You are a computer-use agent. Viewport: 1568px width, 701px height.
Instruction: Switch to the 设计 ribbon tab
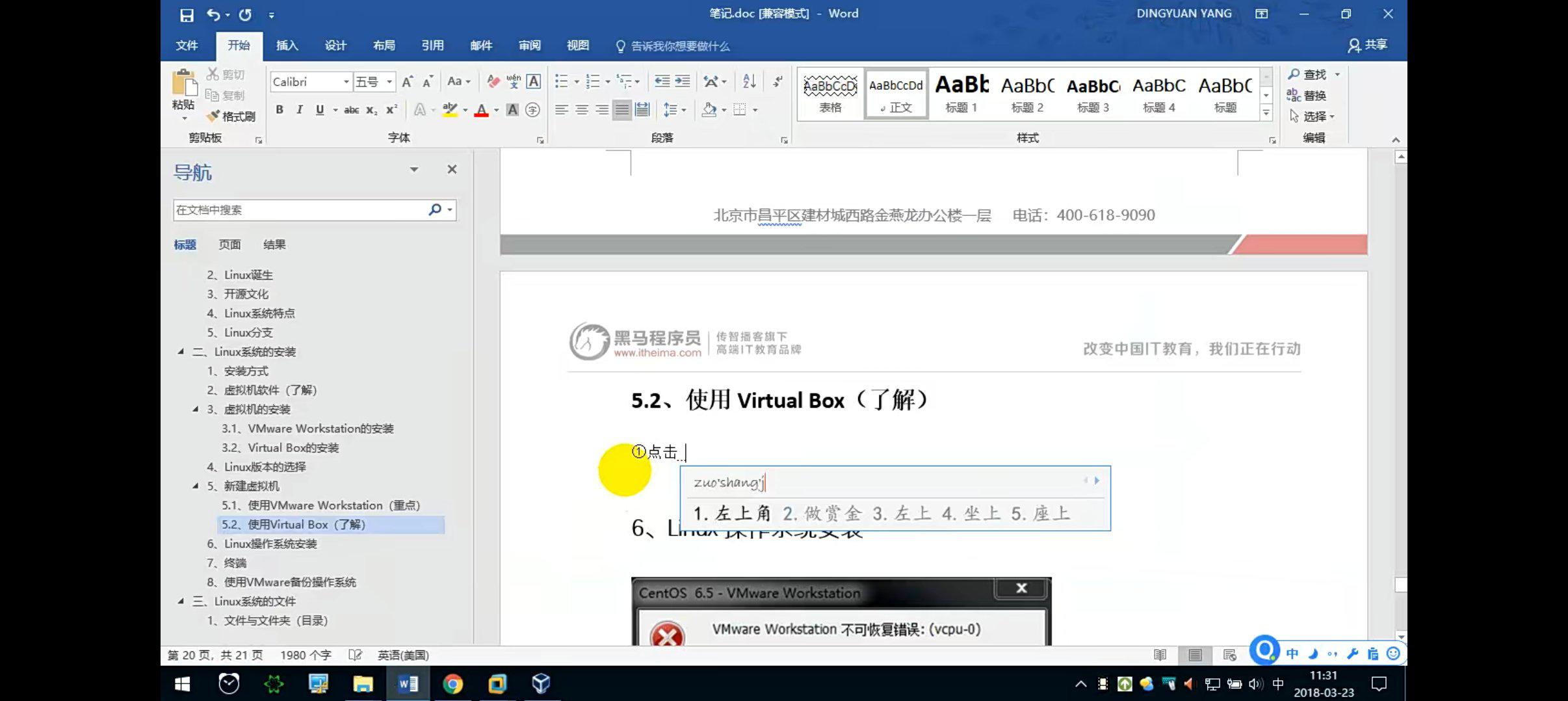click(x=335, y=46)
